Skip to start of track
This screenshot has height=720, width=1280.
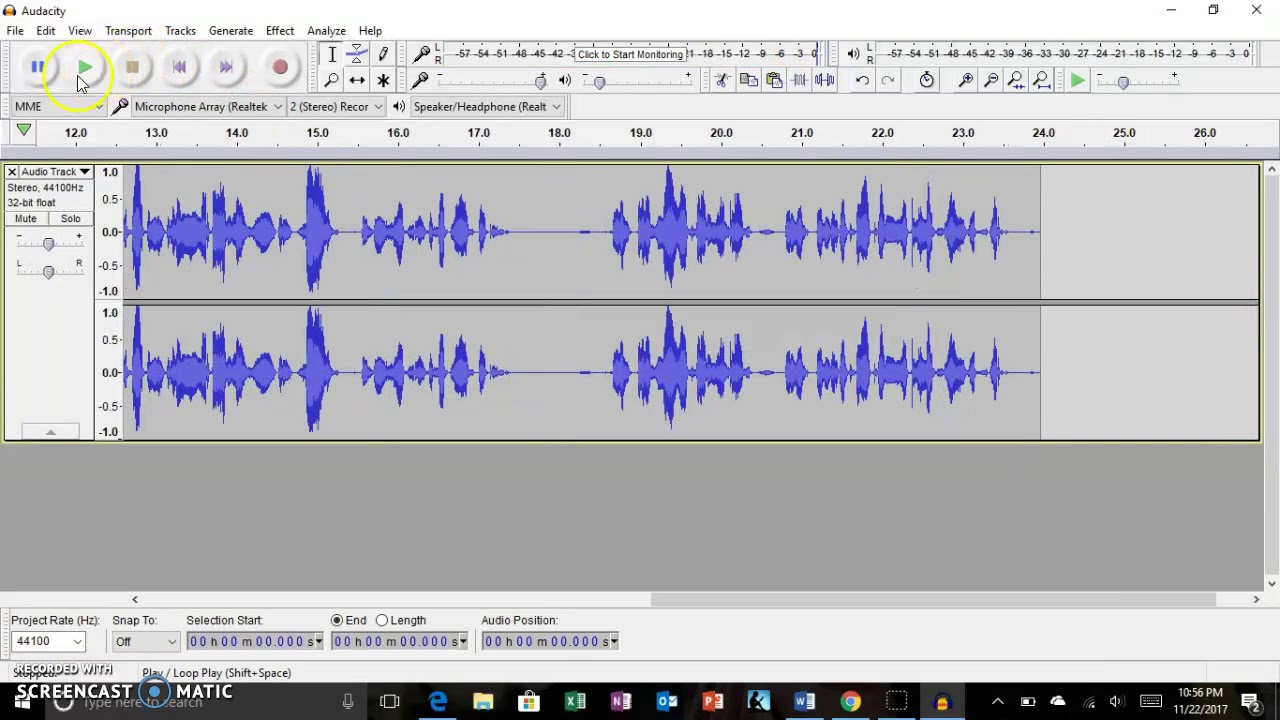[179, 67]
